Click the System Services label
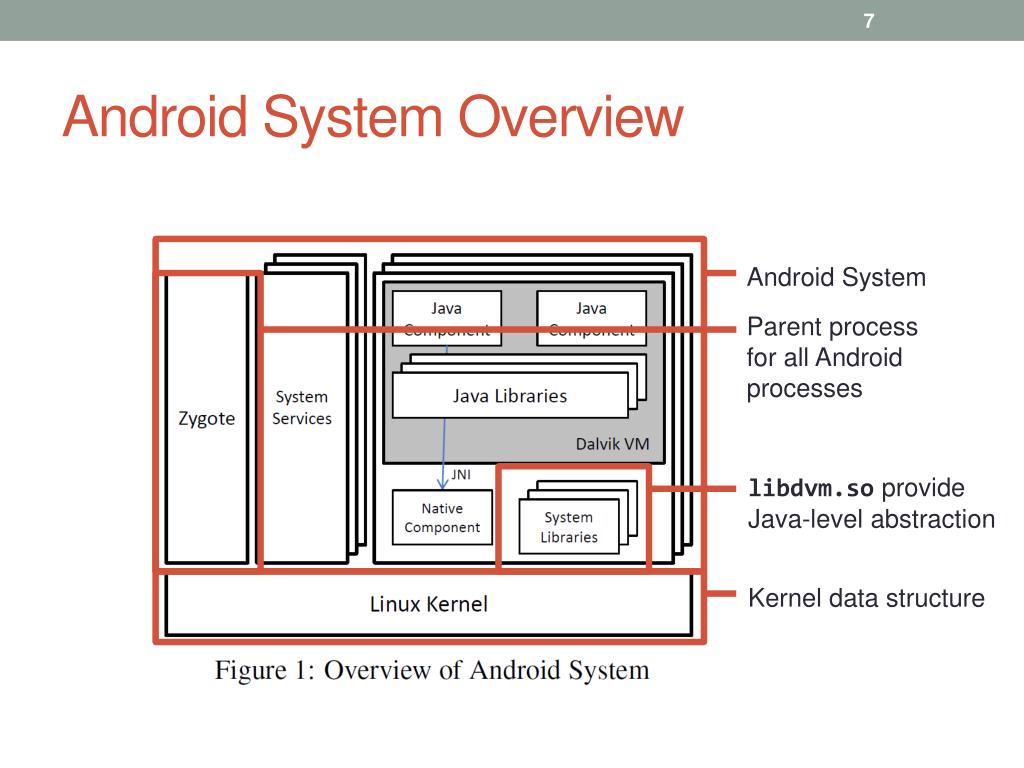 (302, 408)
